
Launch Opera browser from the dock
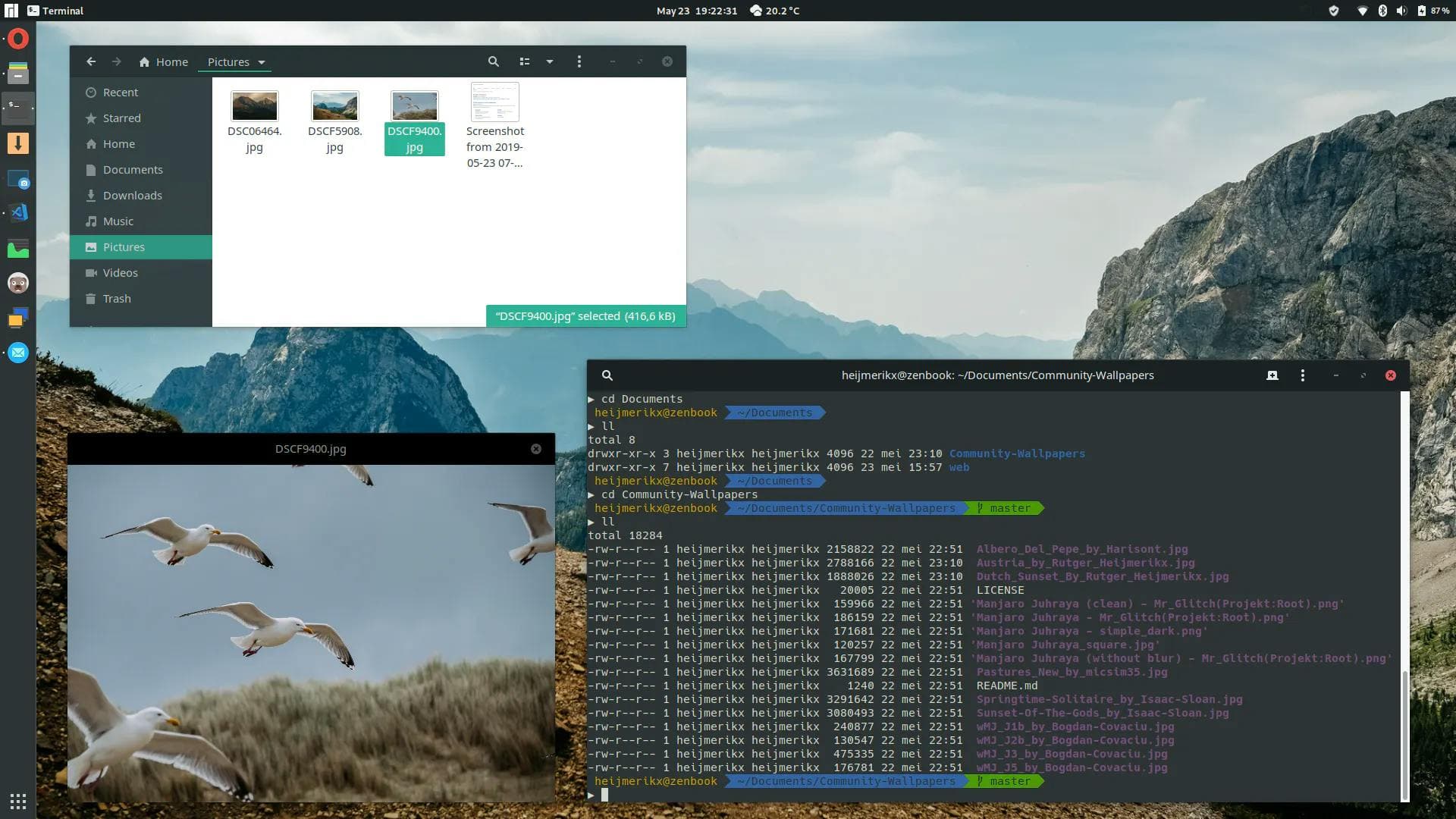pos(18,39)
